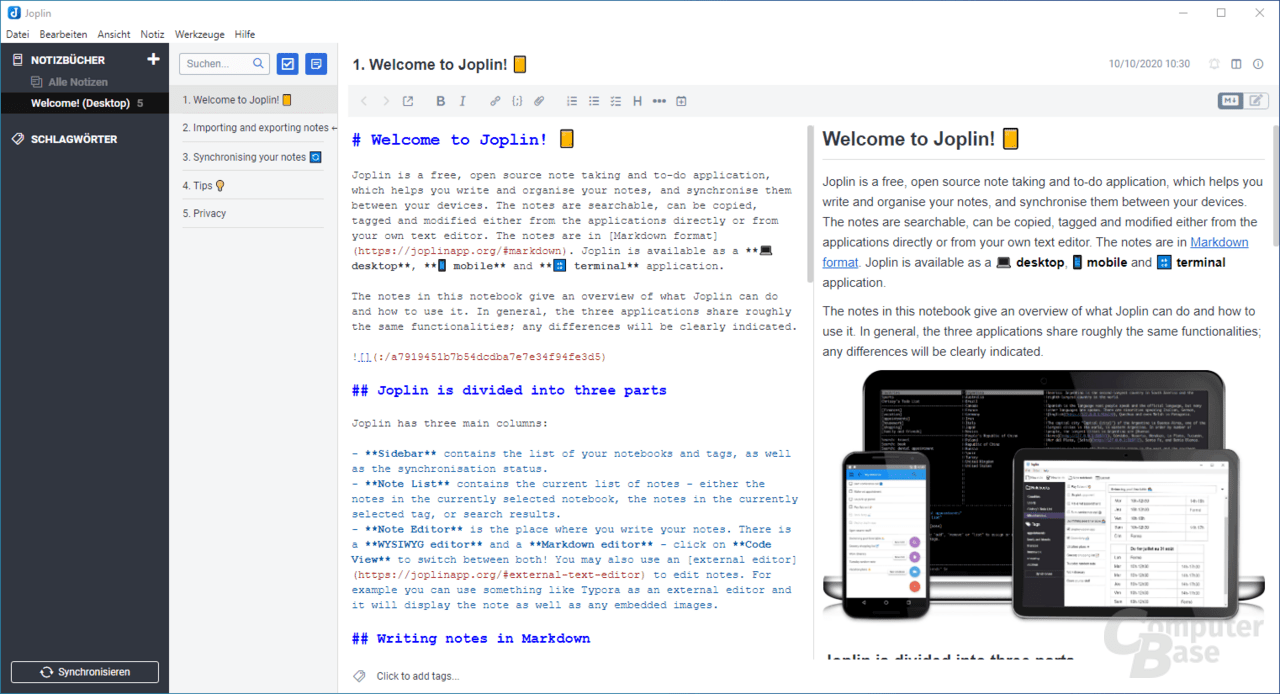This screenshot has width=1280, height=694.
Task: Go back in note history
Action: pyautogui.click(x=363, y=101)
